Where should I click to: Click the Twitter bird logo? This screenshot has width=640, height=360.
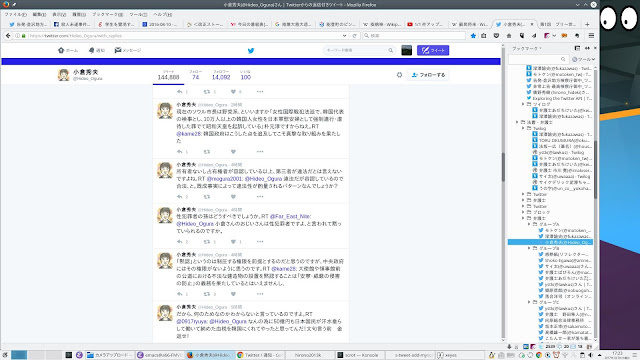(251, 51)
